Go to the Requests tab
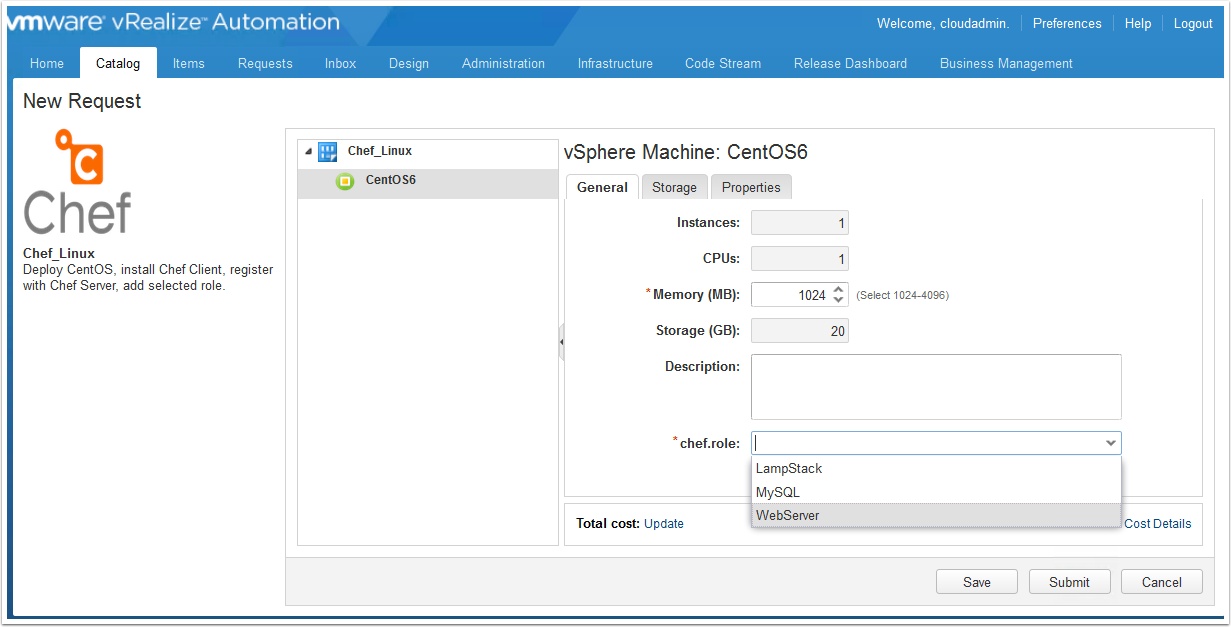 click(265, 63)
